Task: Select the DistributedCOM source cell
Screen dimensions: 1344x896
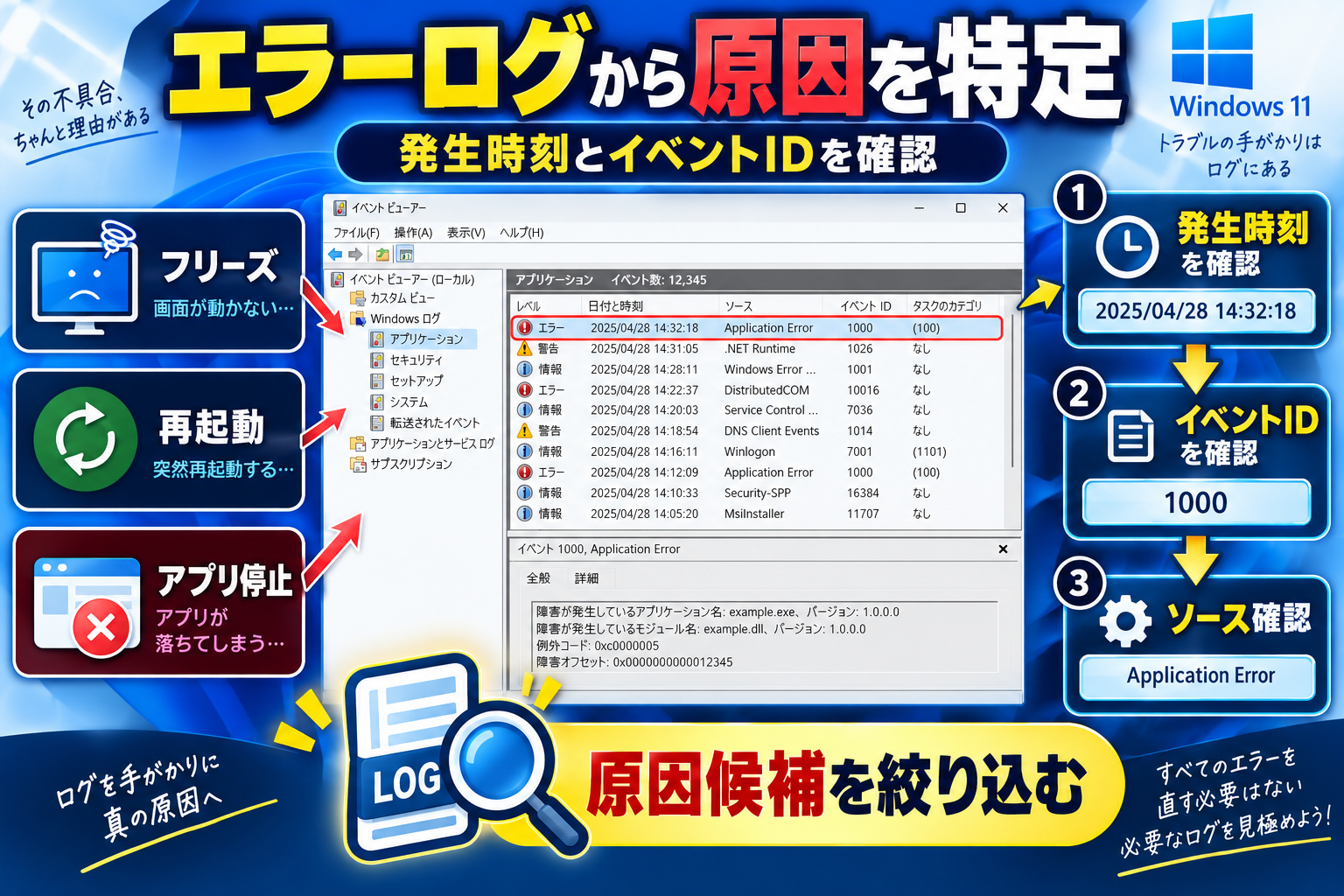Action: pos(766,390)
